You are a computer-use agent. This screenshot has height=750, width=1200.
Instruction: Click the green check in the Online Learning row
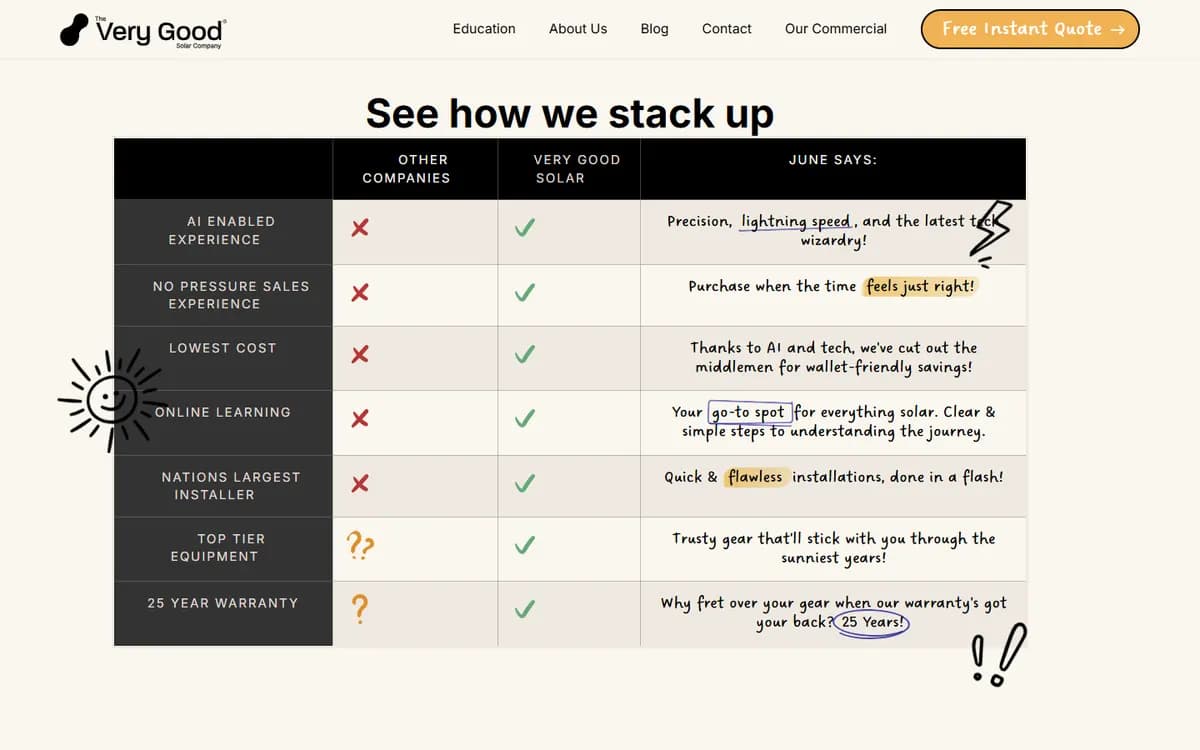click(524, 419)
